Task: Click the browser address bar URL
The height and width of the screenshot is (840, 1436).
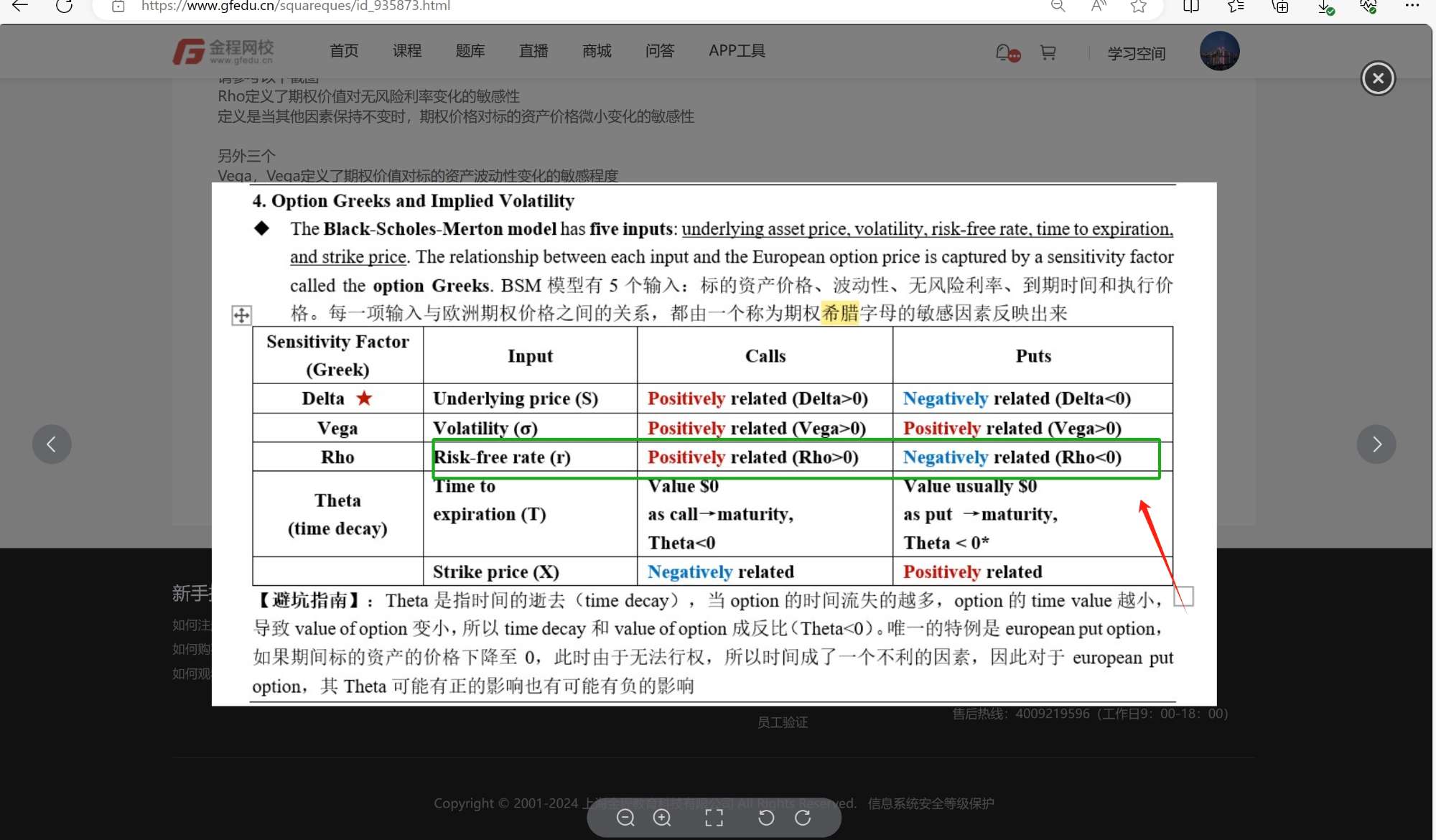Action: (x=296, y=6)
